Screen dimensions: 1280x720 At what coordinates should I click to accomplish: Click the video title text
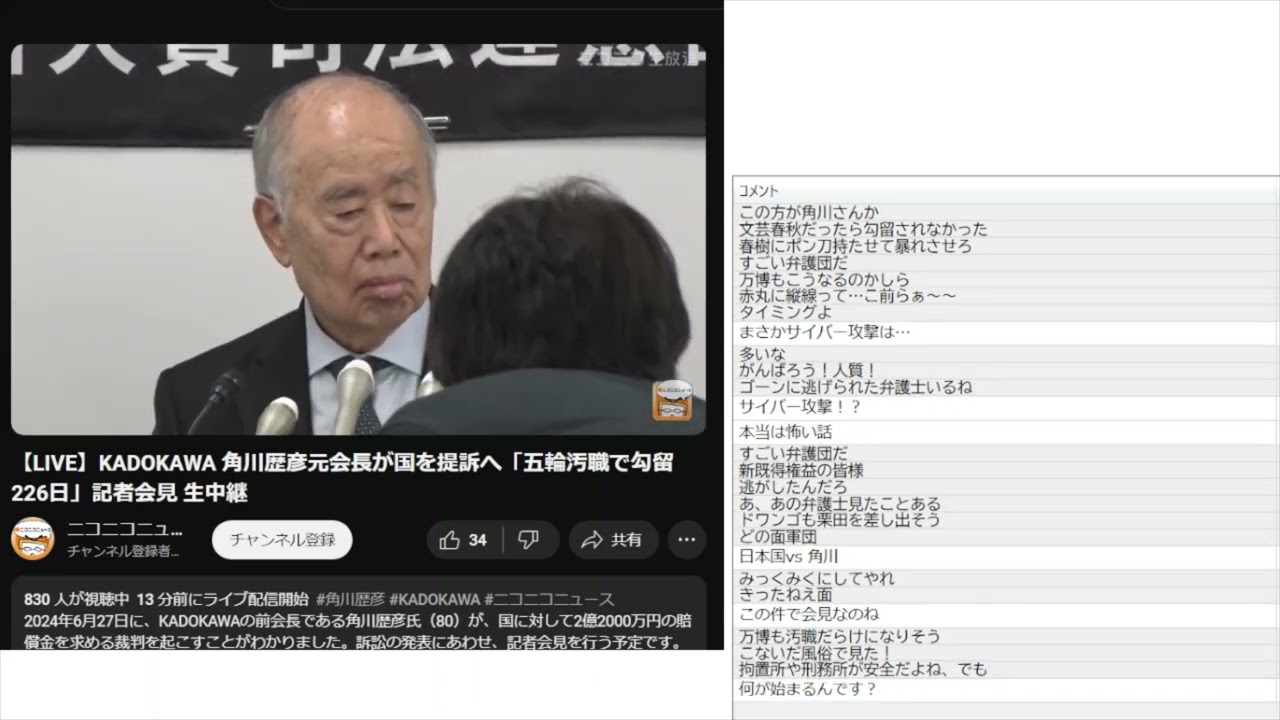pyautogui.click(x=340, y=476)
